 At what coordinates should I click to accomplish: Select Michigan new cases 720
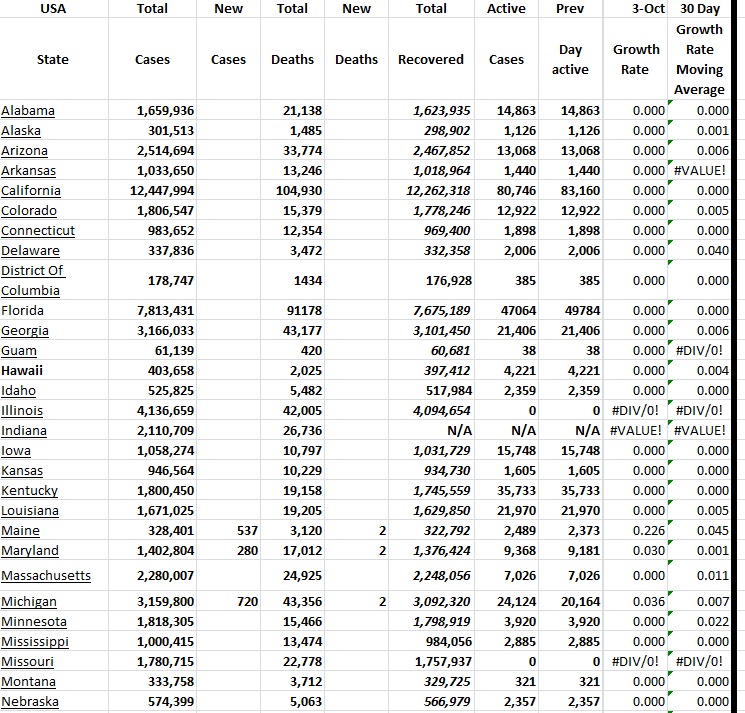(x=228, y=602)
